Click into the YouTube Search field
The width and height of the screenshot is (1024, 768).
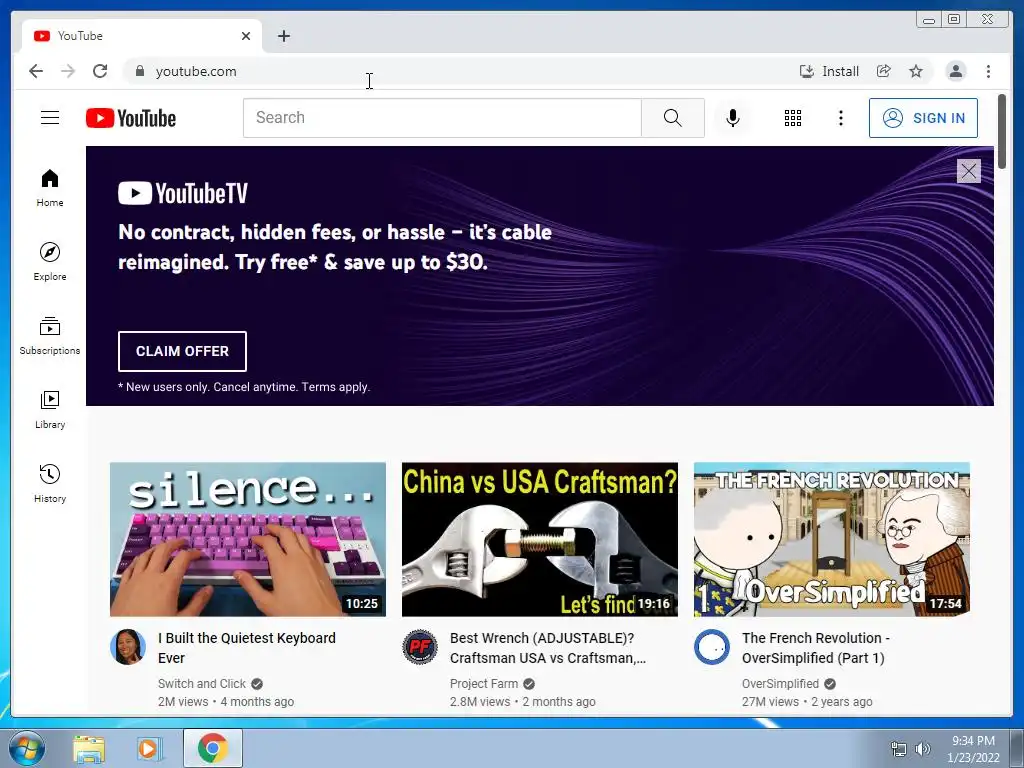coord(442,118)
